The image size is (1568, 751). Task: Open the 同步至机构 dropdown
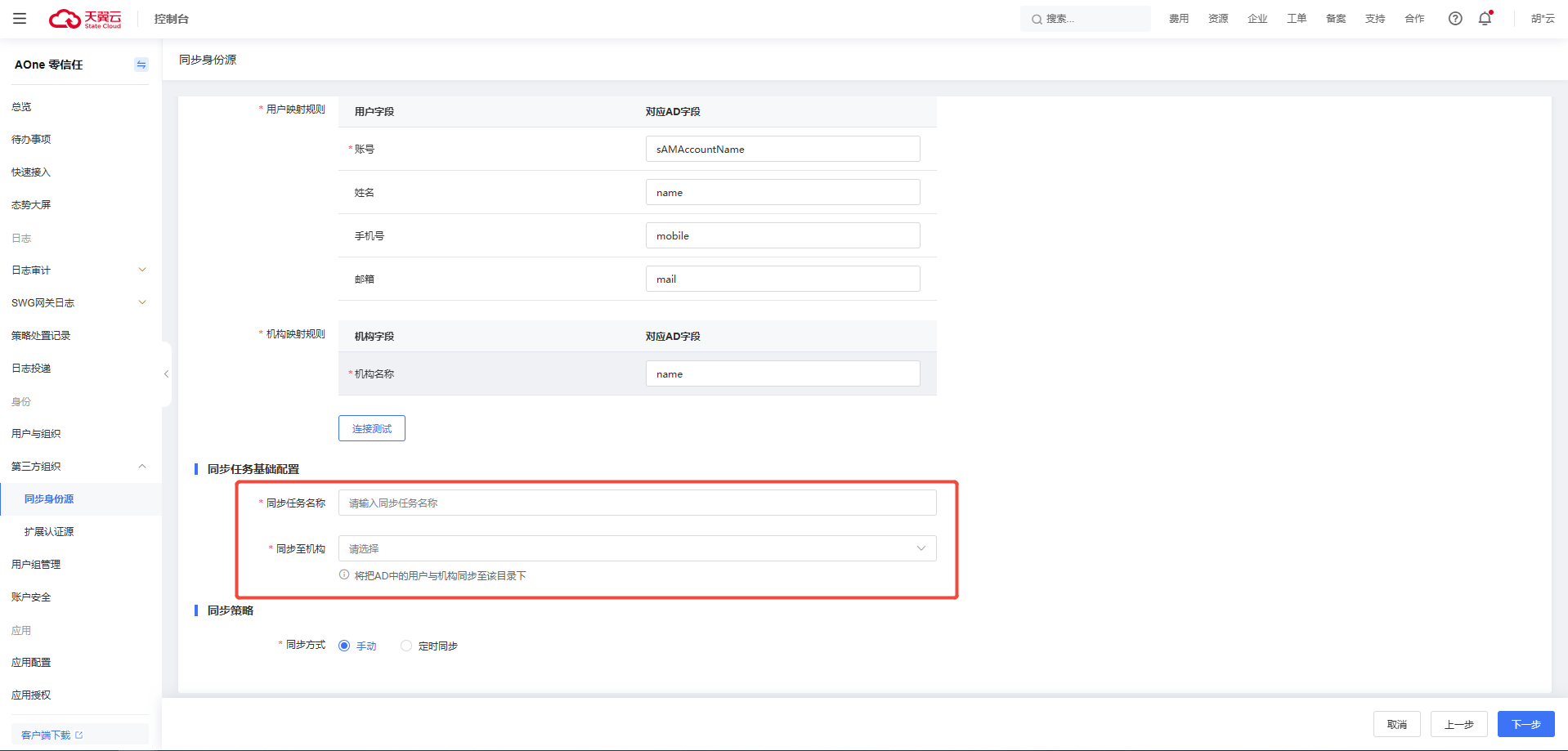point(637,548)
